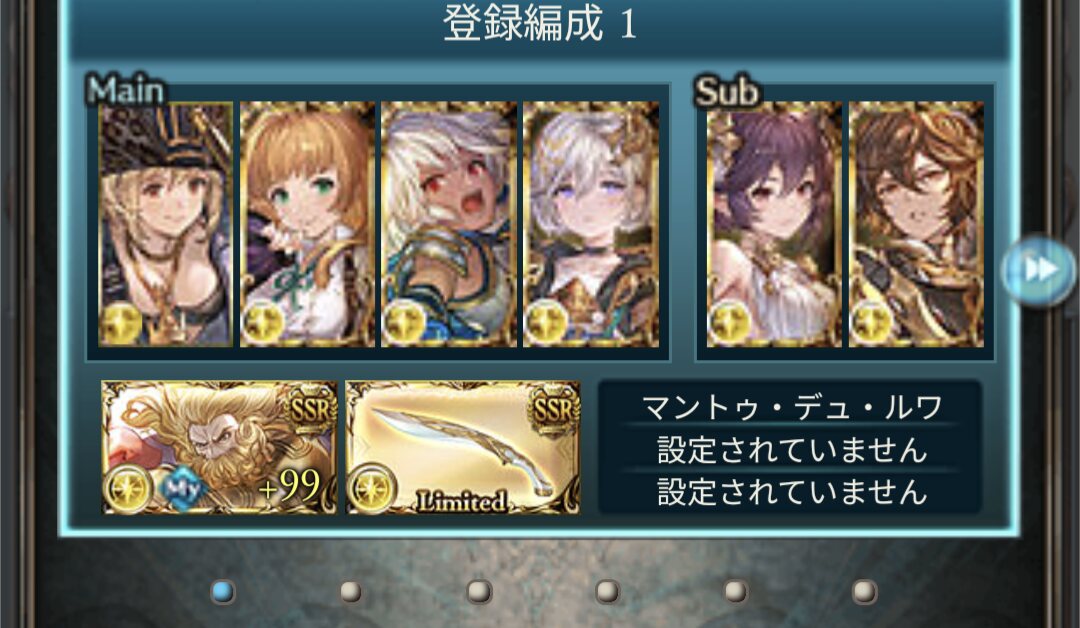Click the 登録編成 1 title header
Image resolution: width=1080 pixels, height=628 pixels.
(540, 24)
